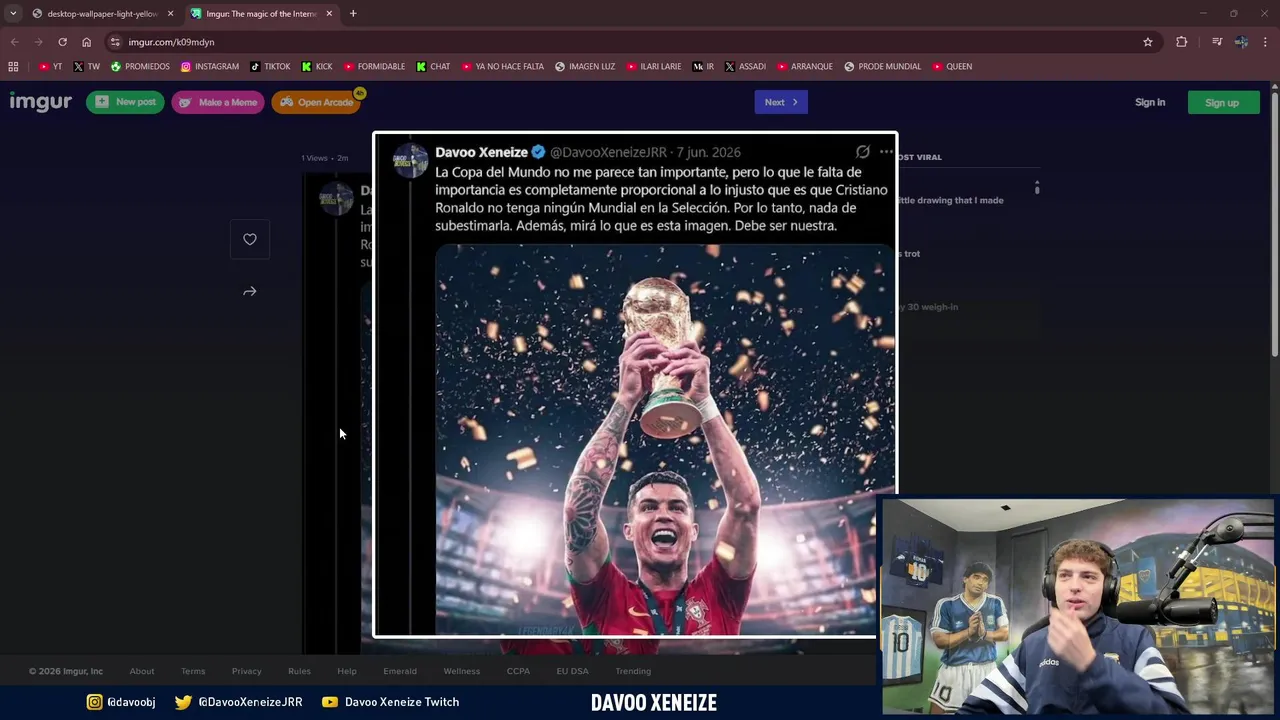Viewport: 1280px width, 720px height.
Task: Open the apps grid in bookmarks bar
Action: 13,67
